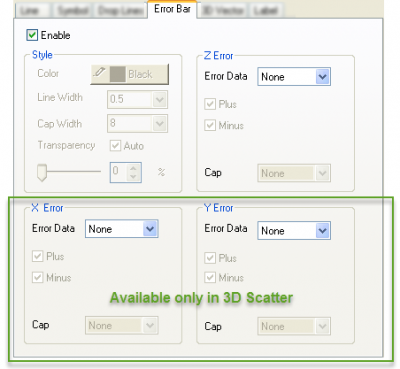Click the transparency percent value field
Image resolution: width=400 pixels, height=369 pixels.
point(118,172)
